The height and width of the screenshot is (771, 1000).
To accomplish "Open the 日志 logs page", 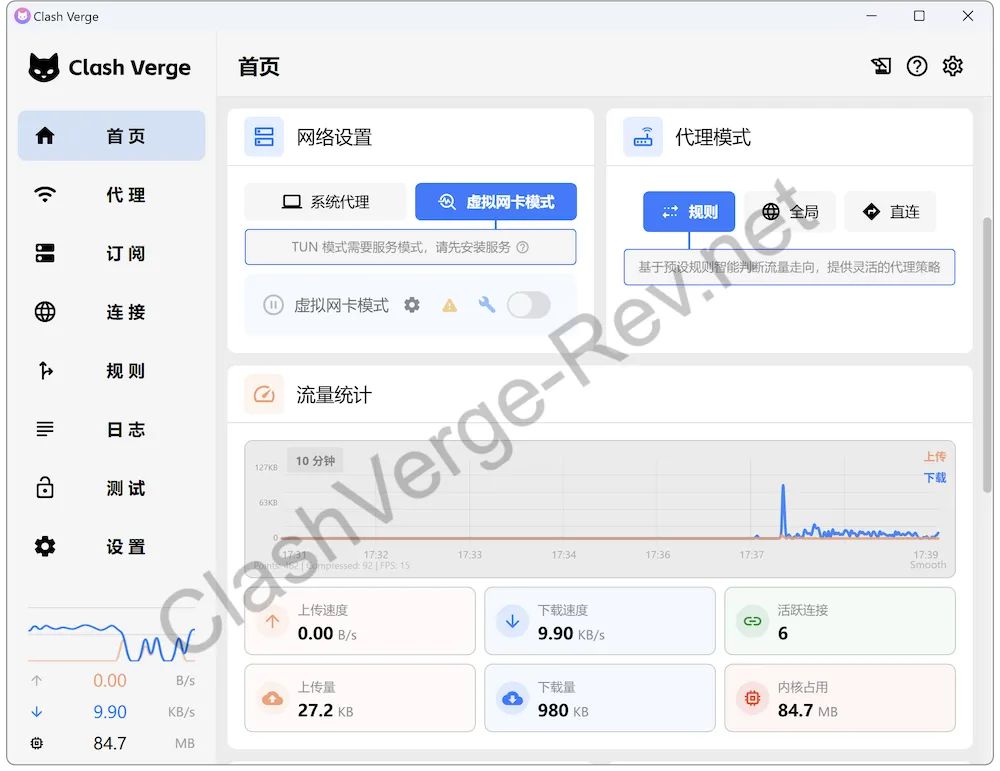I will pos(112,429).
